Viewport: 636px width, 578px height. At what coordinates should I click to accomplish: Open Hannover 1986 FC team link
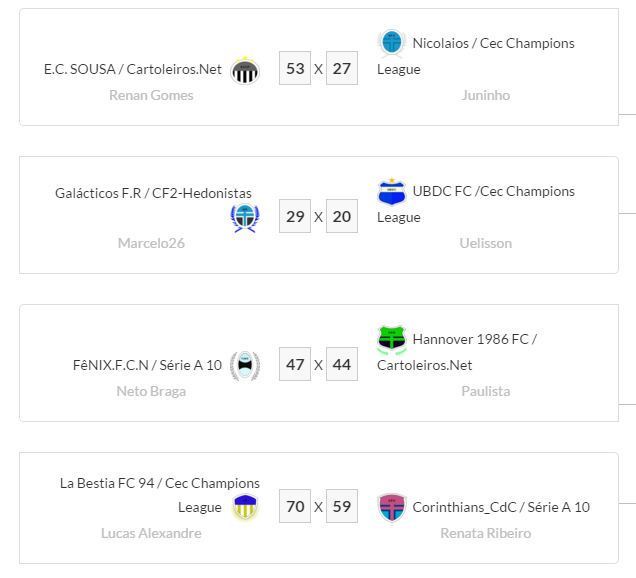[474, 339]
